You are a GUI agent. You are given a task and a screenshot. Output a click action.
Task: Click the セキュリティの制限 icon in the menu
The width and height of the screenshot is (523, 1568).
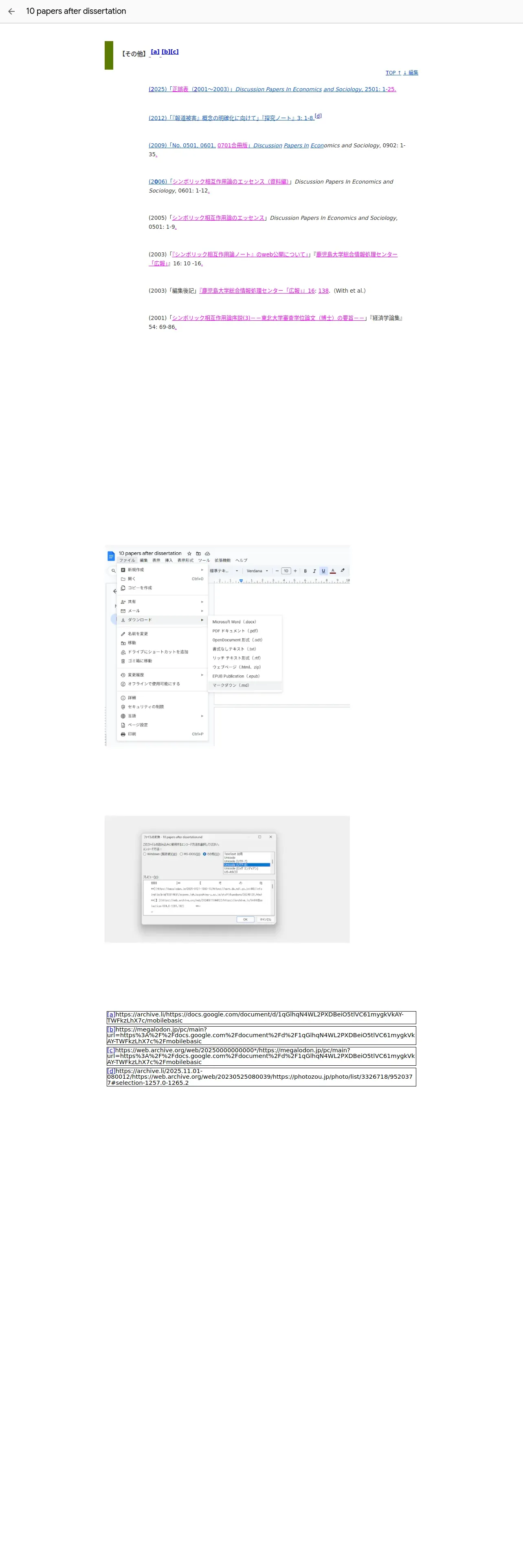point(123,707)
